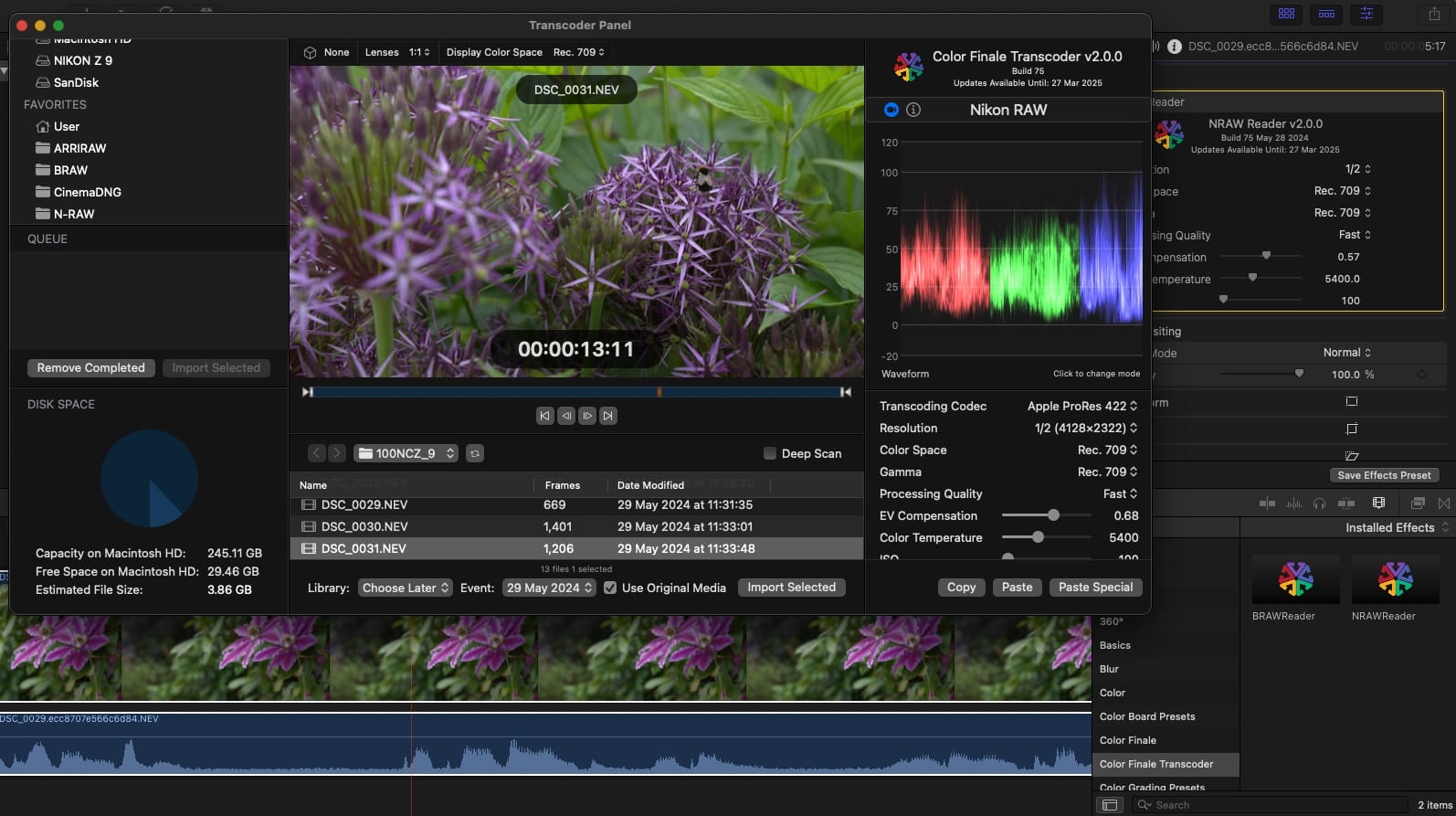Toggle the blue Nikon RAW radio button
The image size is (1456, 816).
pyautogui.click(x=892, y=110)
